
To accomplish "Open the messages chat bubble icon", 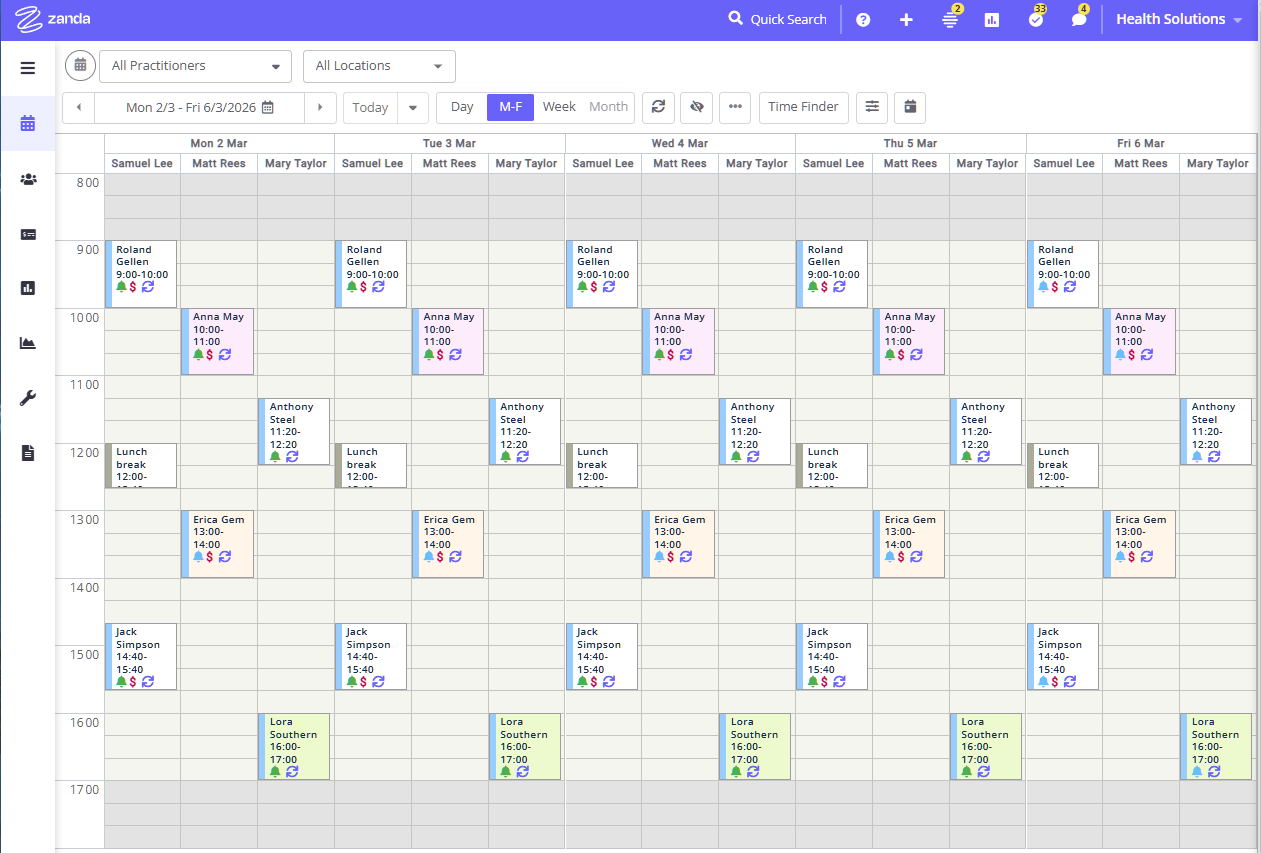I will coord(1078,20).
